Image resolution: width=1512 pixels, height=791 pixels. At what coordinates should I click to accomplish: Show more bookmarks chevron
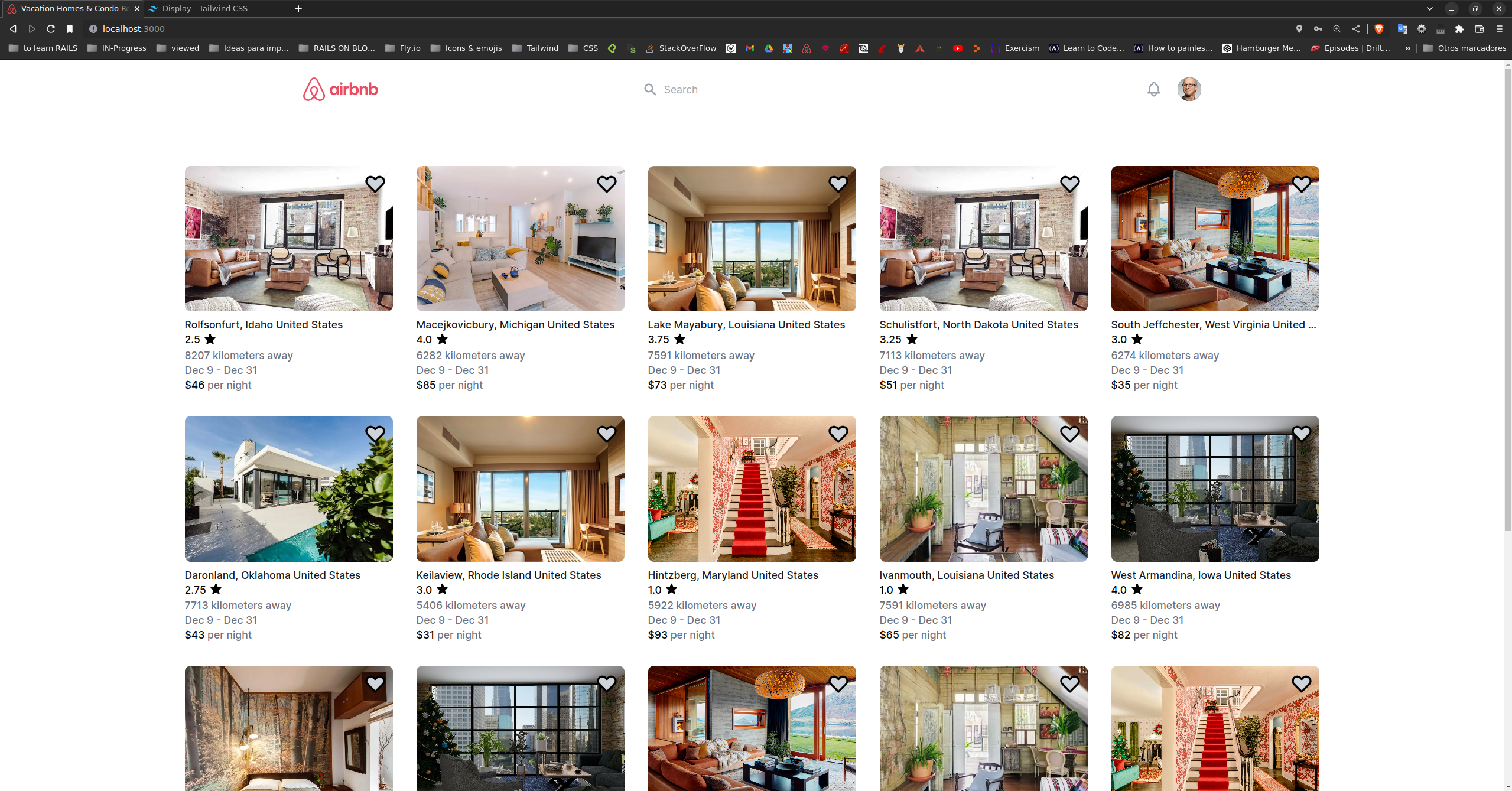point(1408,48)
